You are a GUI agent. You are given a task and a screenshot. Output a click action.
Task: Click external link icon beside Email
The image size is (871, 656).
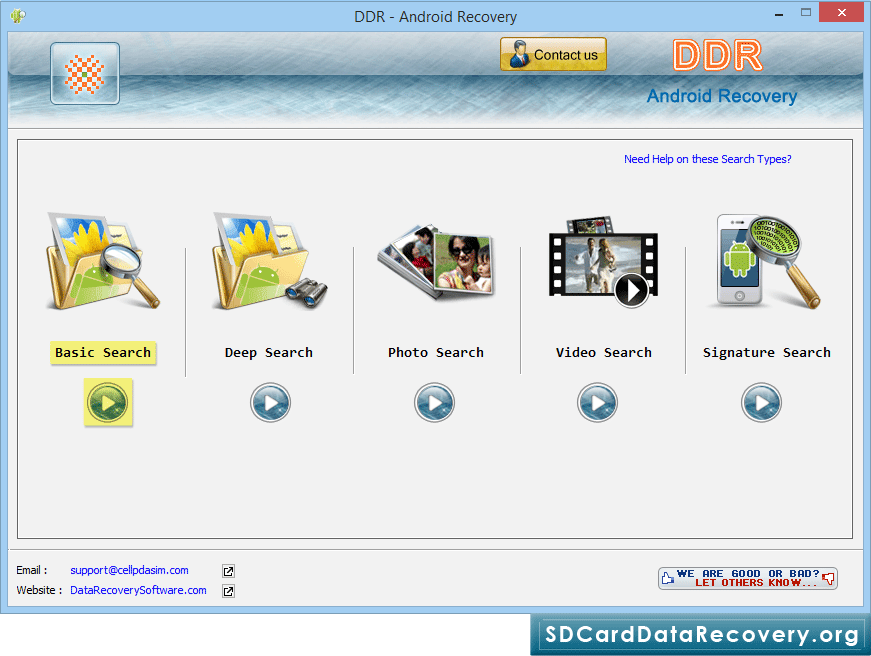point(228,571)
